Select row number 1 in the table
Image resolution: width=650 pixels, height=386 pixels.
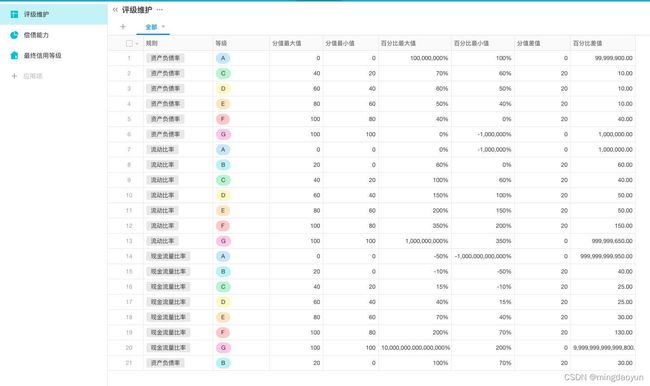[129, 58]
